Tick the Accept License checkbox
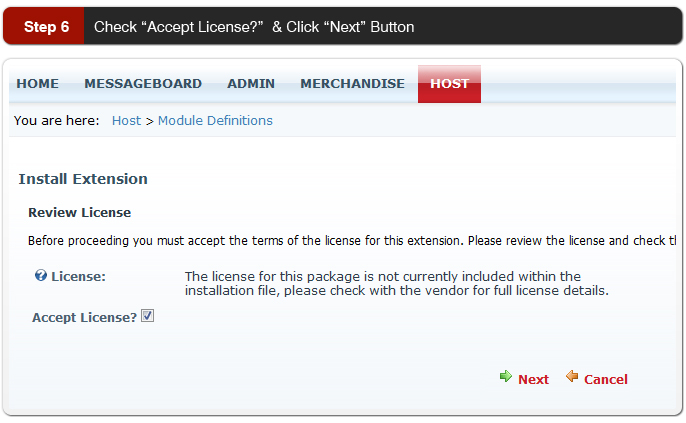This screenshot has height=423, width=686. pyautogui.click(x=147, y=316)
